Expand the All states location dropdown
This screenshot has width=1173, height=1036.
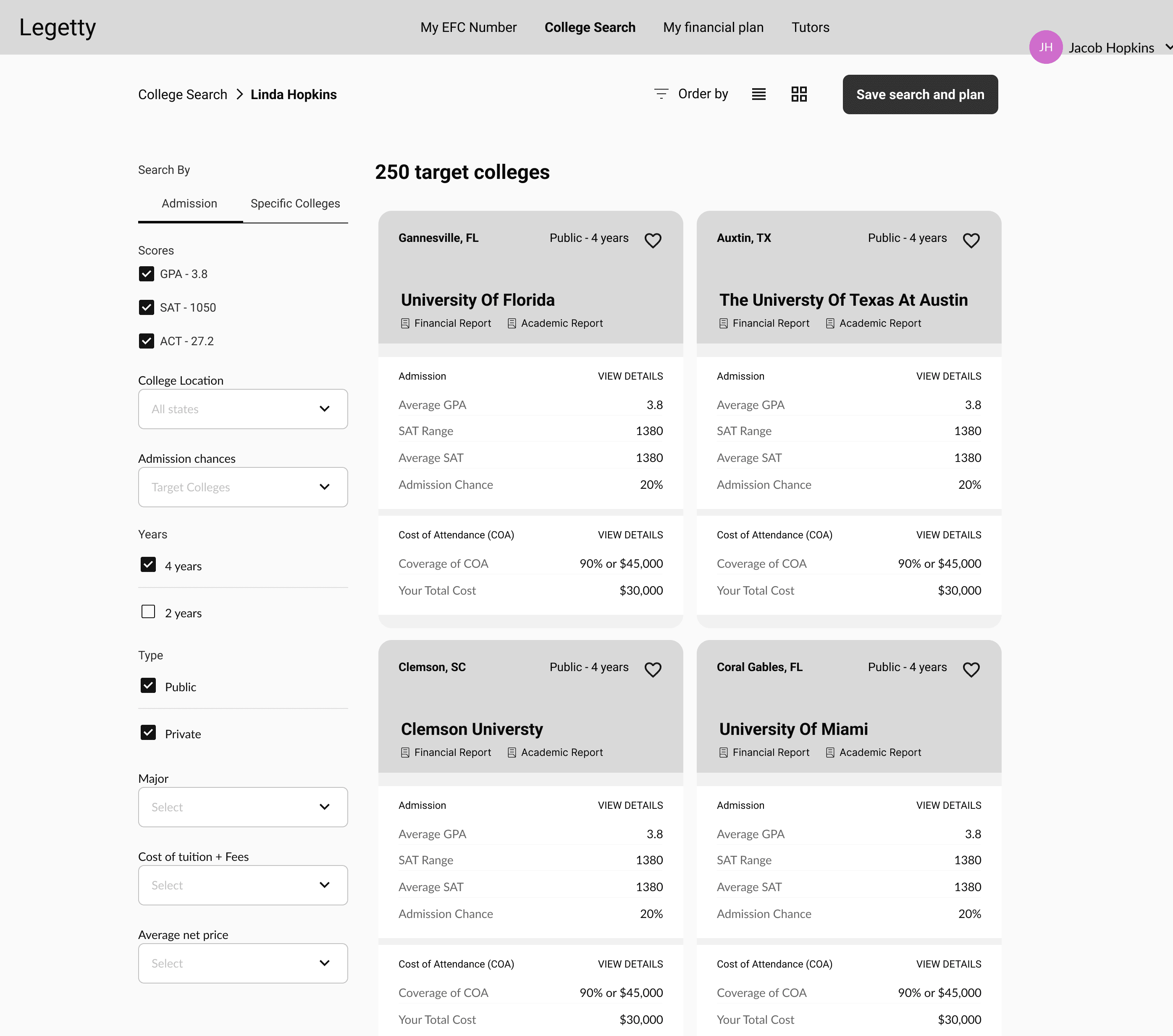click(243, 409)
